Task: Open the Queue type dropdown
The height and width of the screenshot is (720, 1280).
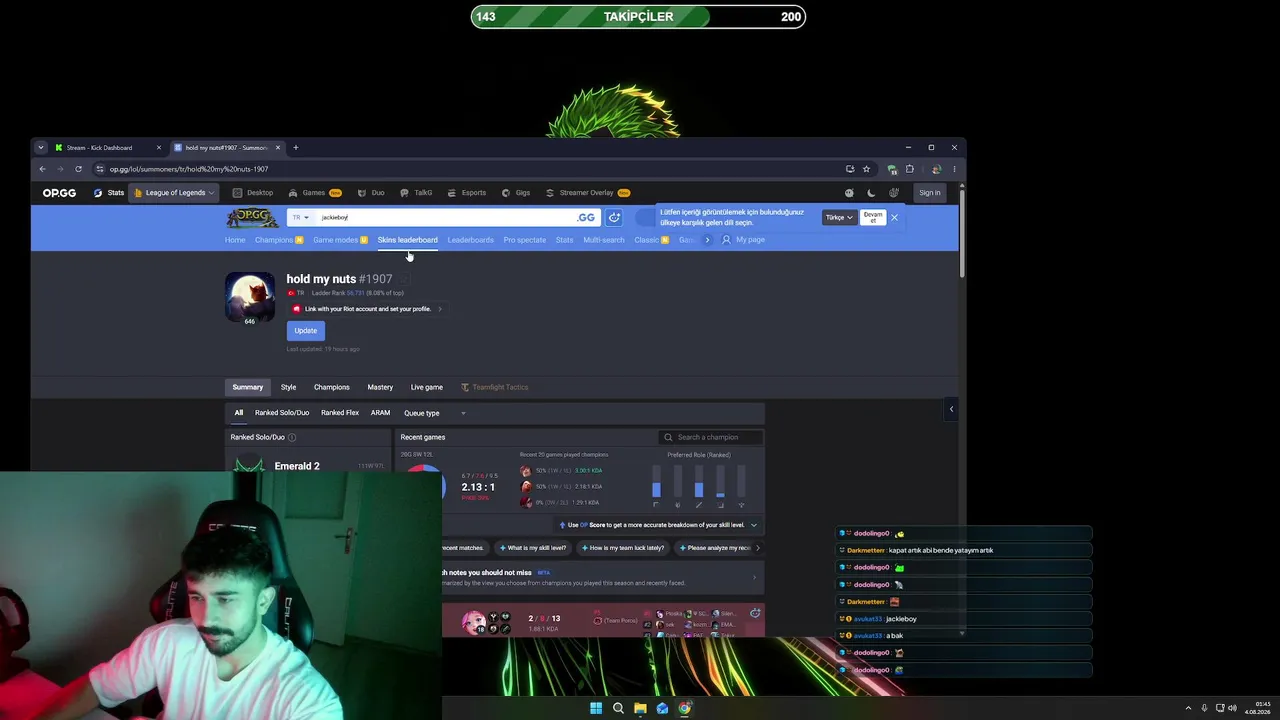Action: (x=434, y=413)
